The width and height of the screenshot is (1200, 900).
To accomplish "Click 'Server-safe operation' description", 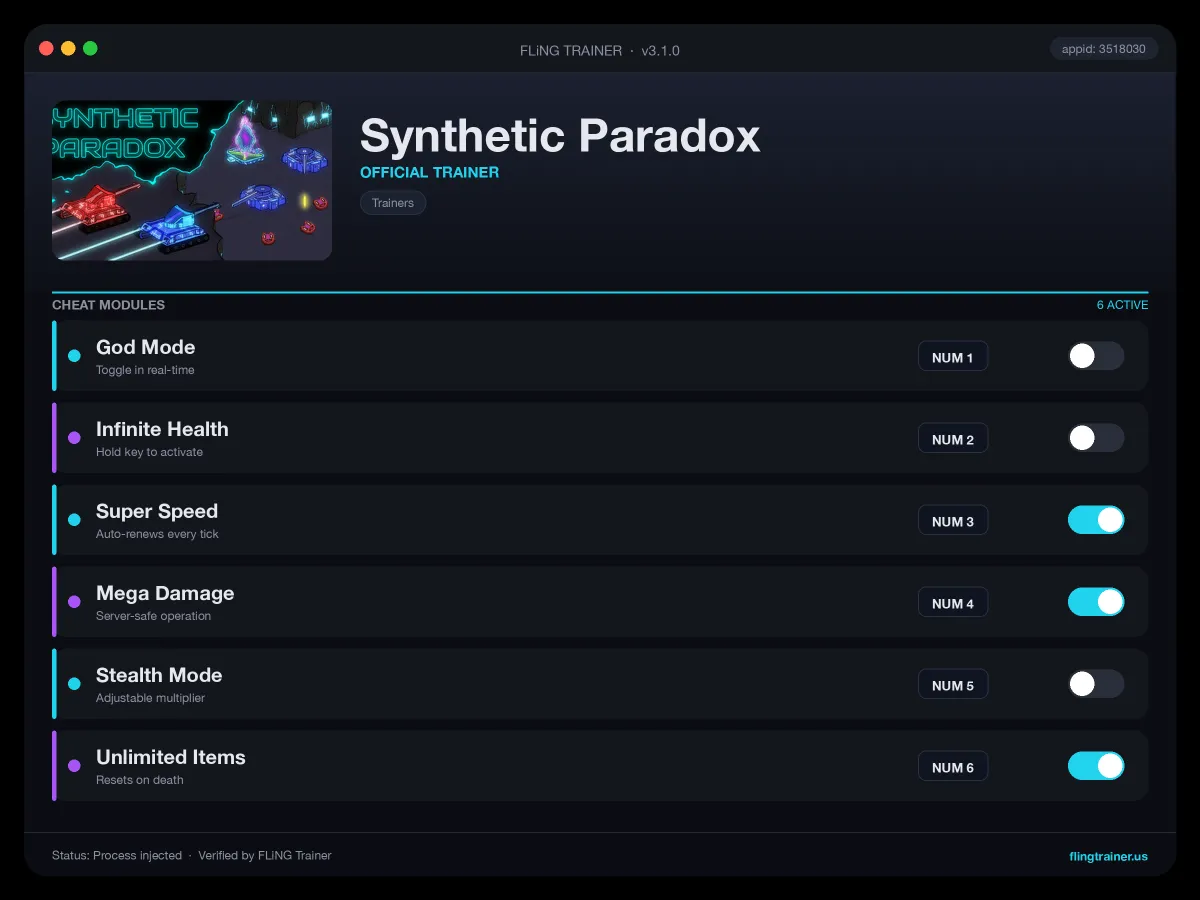I will click(153, 616).
